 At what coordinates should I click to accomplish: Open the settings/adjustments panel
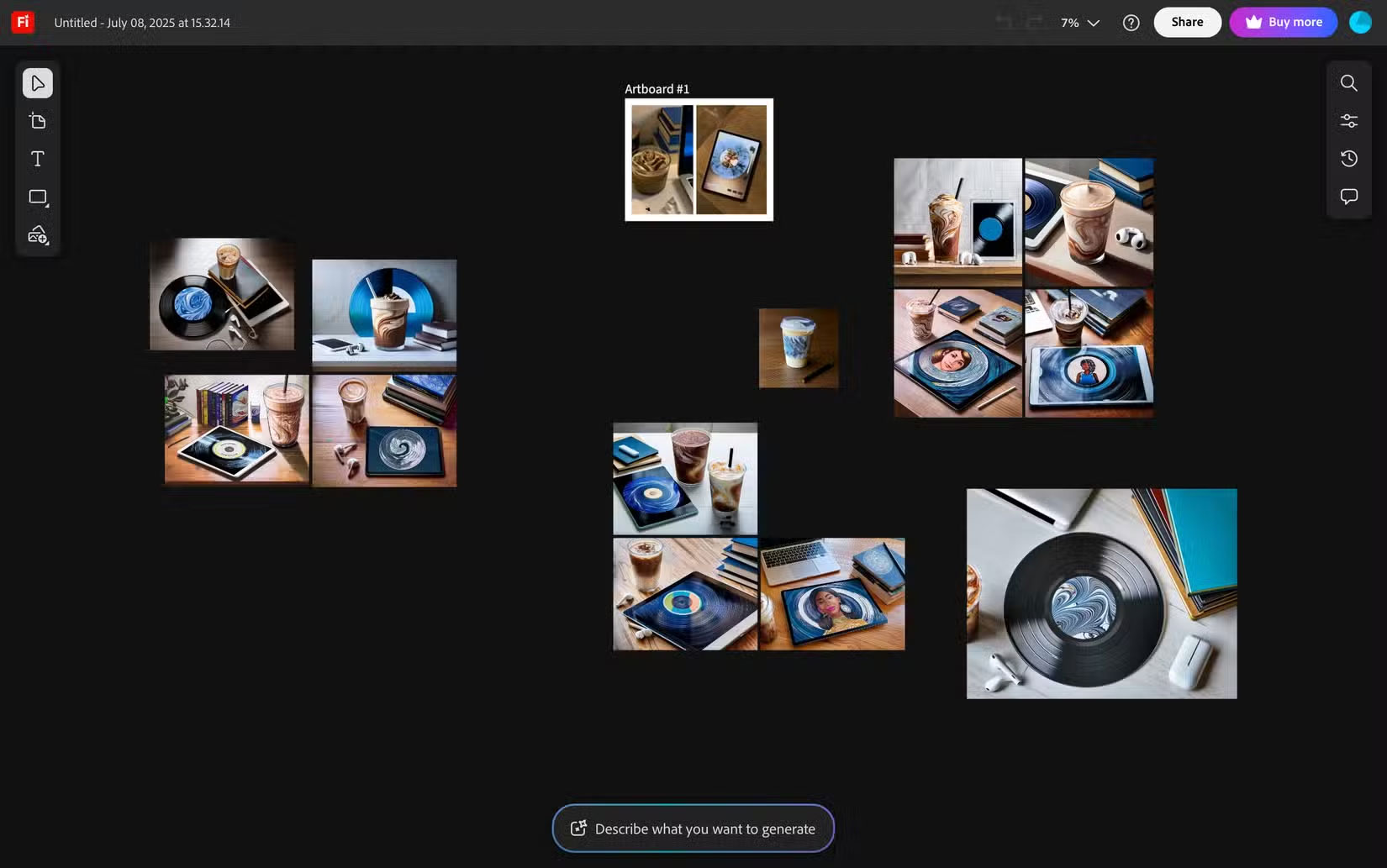point(1348,120)
